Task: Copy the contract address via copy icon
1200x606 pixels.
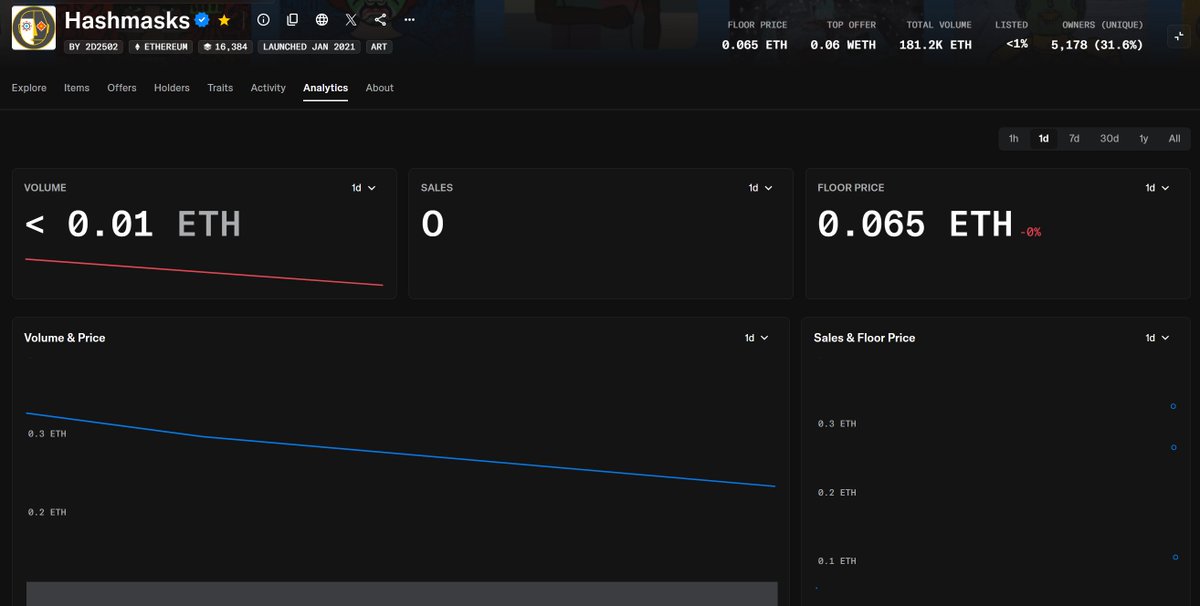Action: (292, 19)
